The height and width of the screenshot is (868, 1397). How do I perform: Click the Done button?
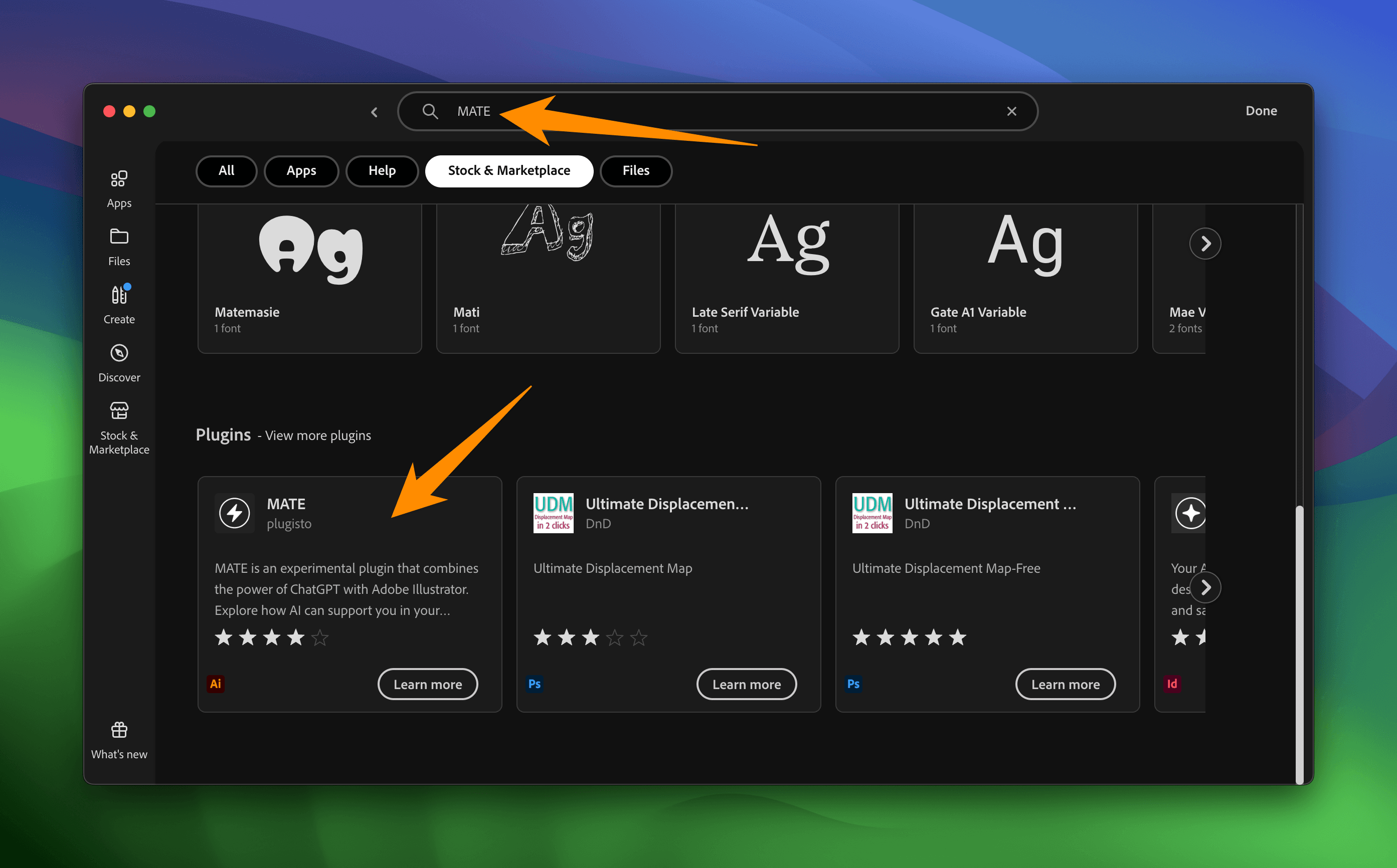1261,111
